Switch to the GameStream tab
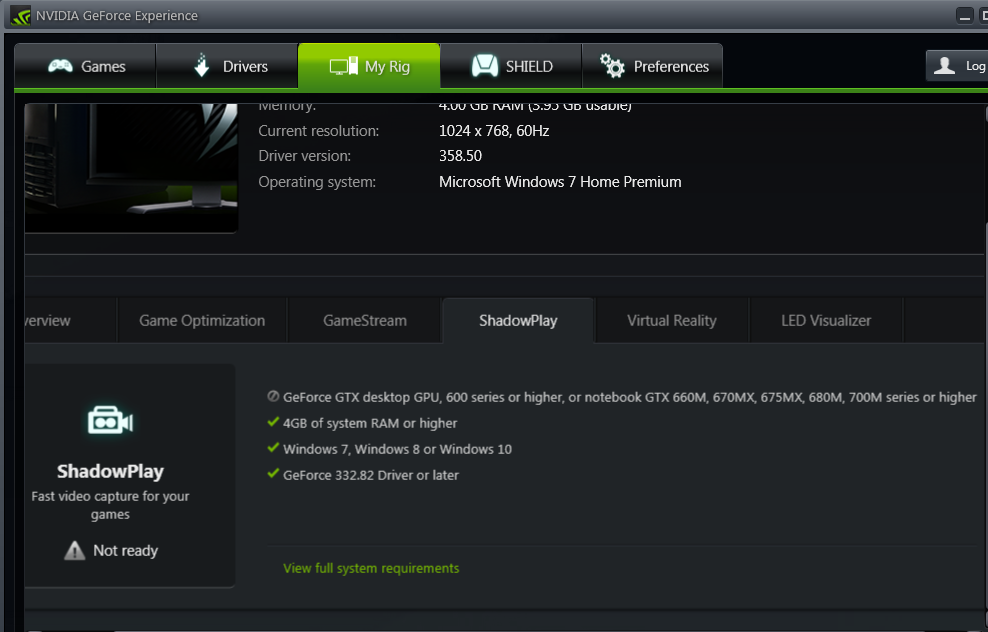The height and width of the screenshot is (632, 988). [x=365, y=321]
